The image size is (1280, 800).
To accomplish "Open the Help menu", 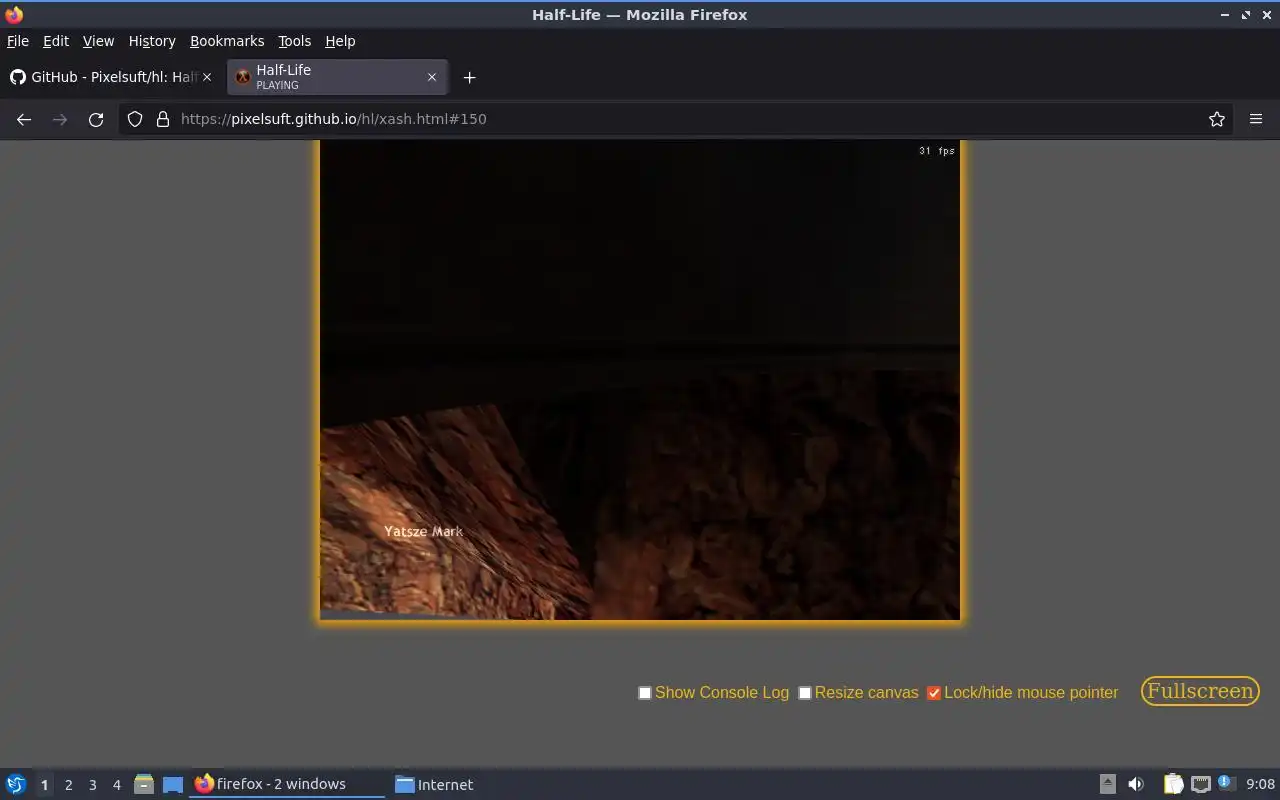I will point(340,41).
